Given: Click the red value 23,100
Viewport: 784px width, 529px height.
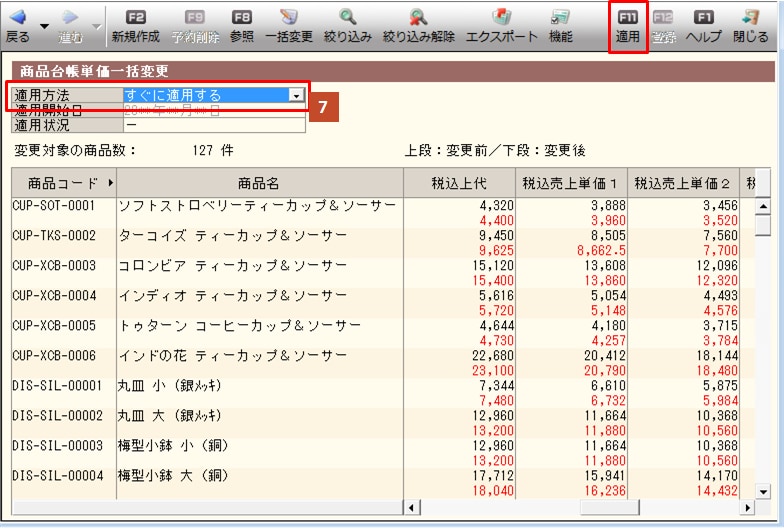Looking at the screenshot, I should pos(493,370).
